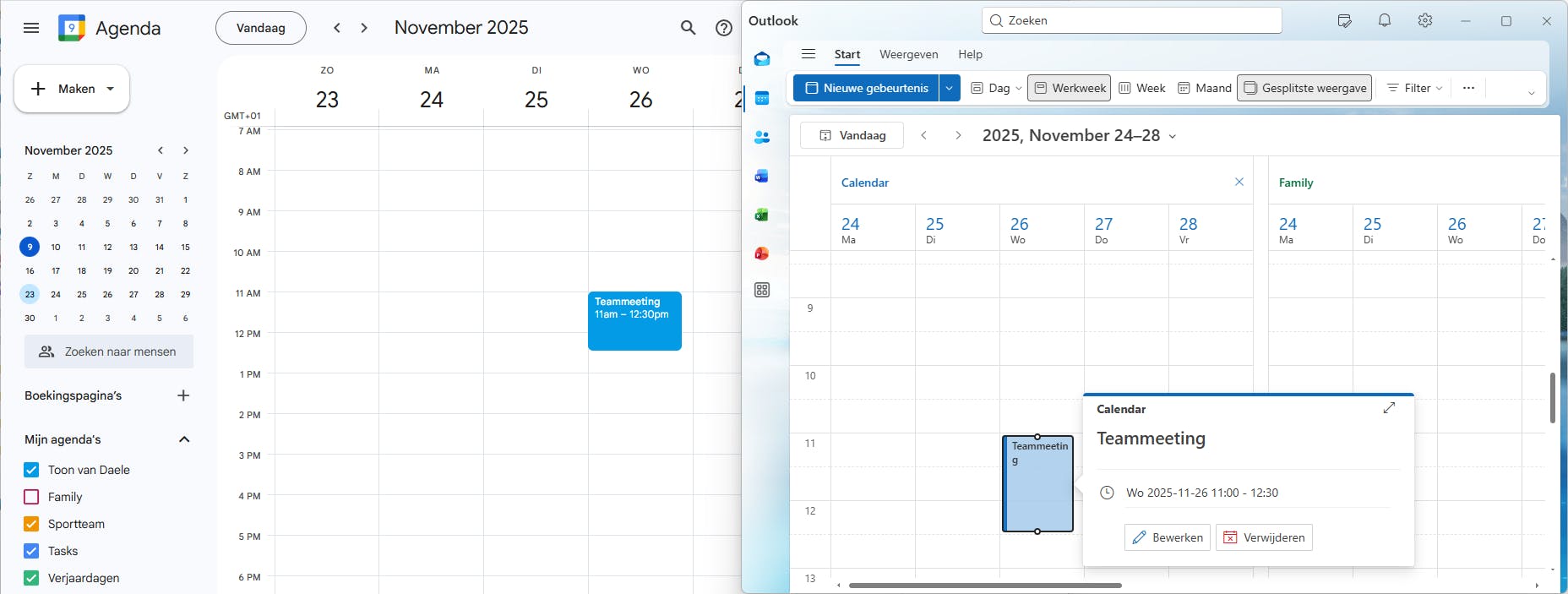
Task: Click Nieuwe gebeurtenis button
Action: click(x=866, y=88)
